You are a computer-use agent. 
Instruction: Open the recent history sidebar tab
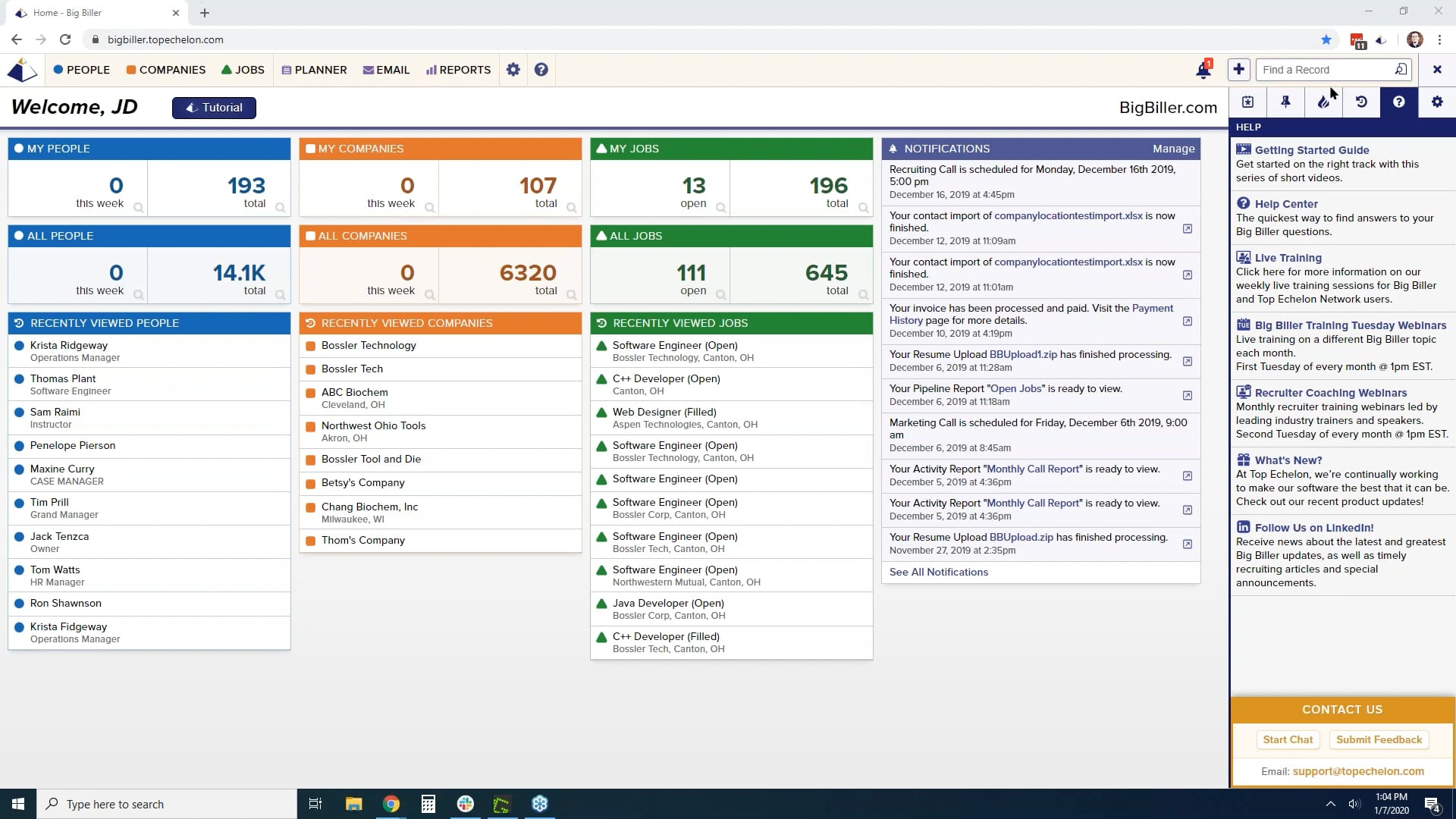[x=1361, y=102]
